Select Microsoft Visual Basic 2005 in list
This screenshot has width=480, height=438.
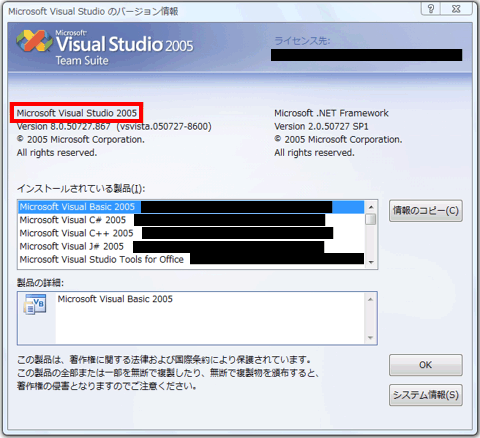pos(191,207)
